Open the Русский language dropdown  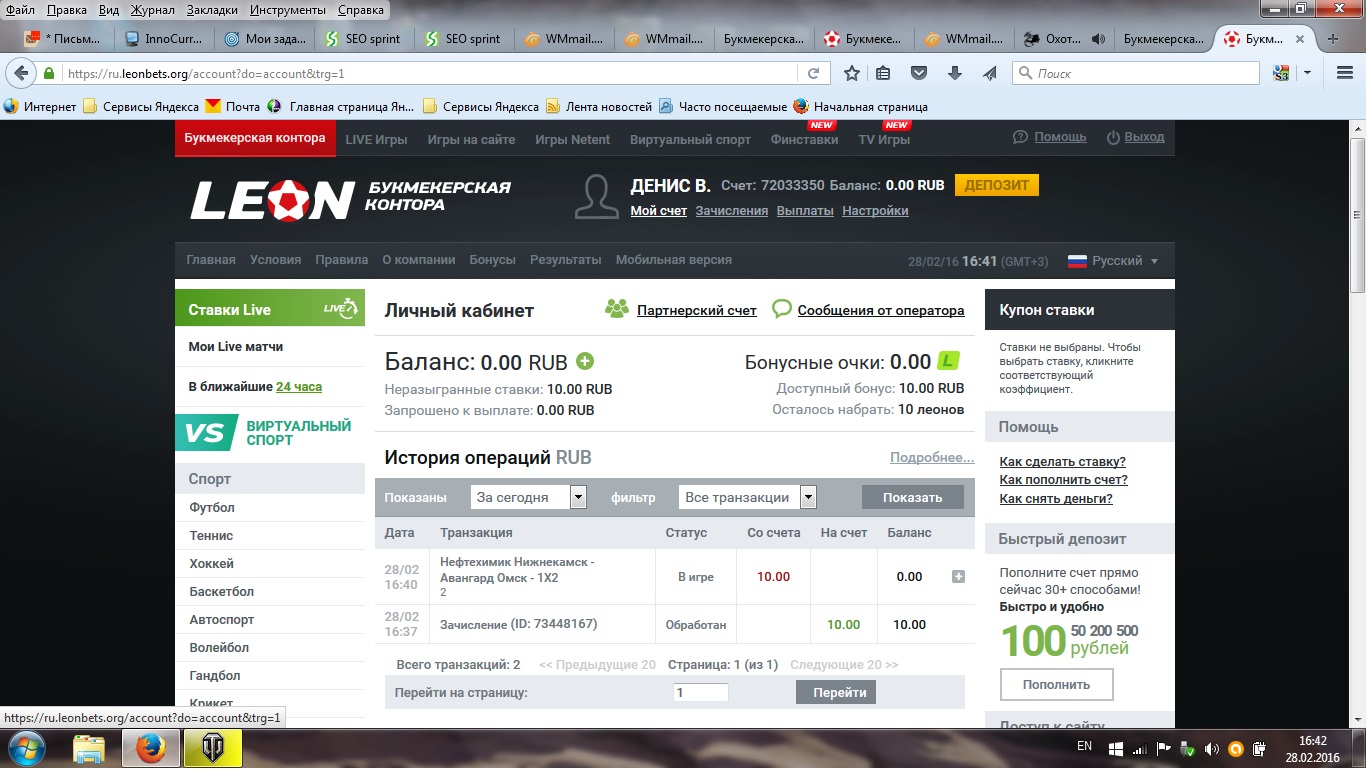pos(1114,261)
